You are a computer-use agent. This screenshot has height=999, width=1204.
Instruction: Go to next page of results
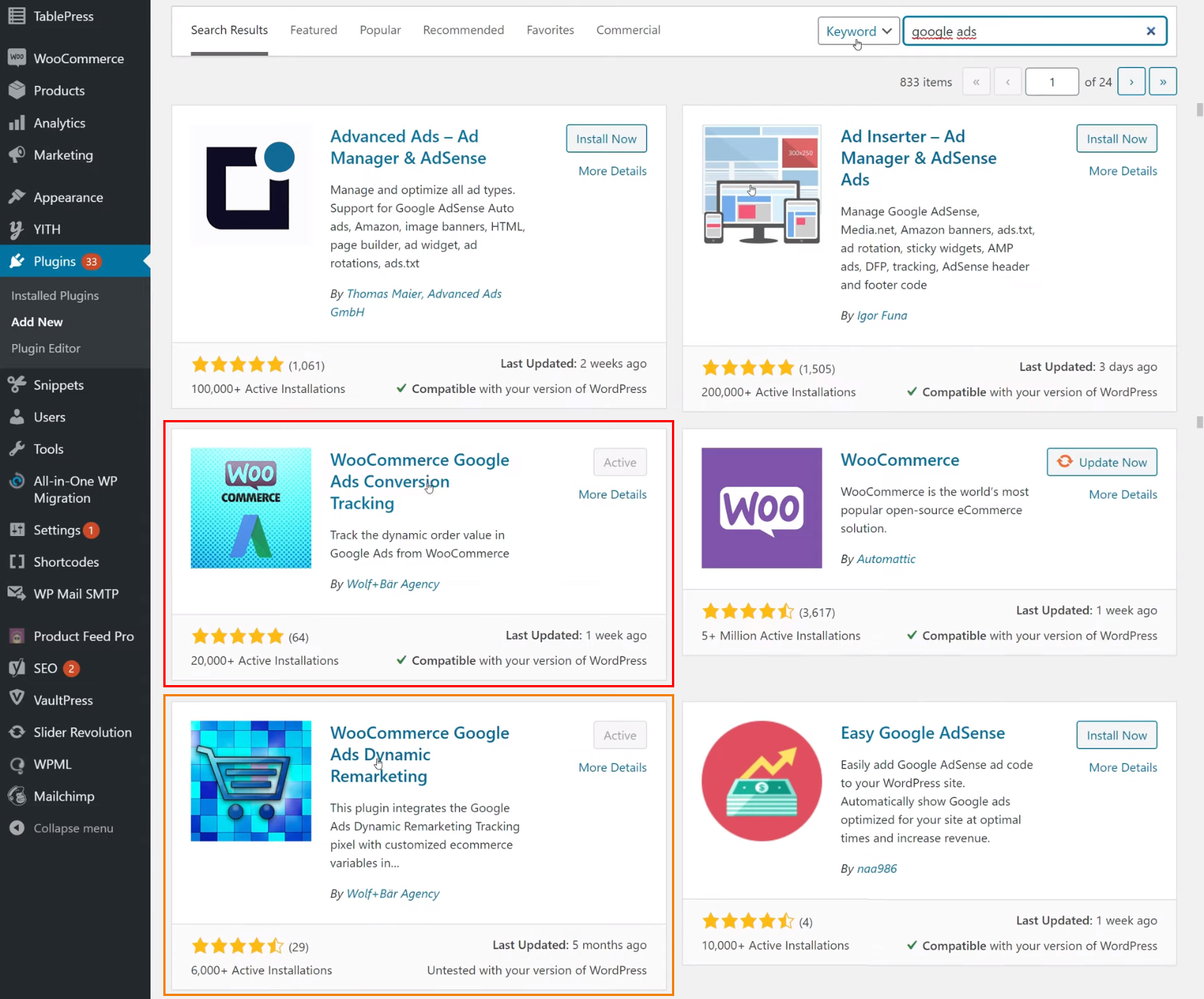(x=1132, y=81)
